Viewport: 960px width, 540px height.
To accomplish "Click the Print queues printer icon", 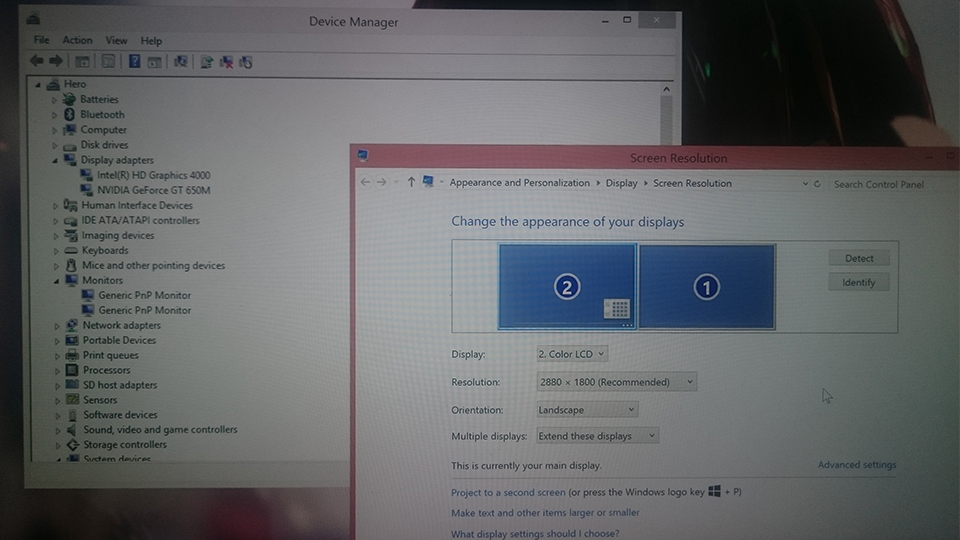I will (72, 355).
